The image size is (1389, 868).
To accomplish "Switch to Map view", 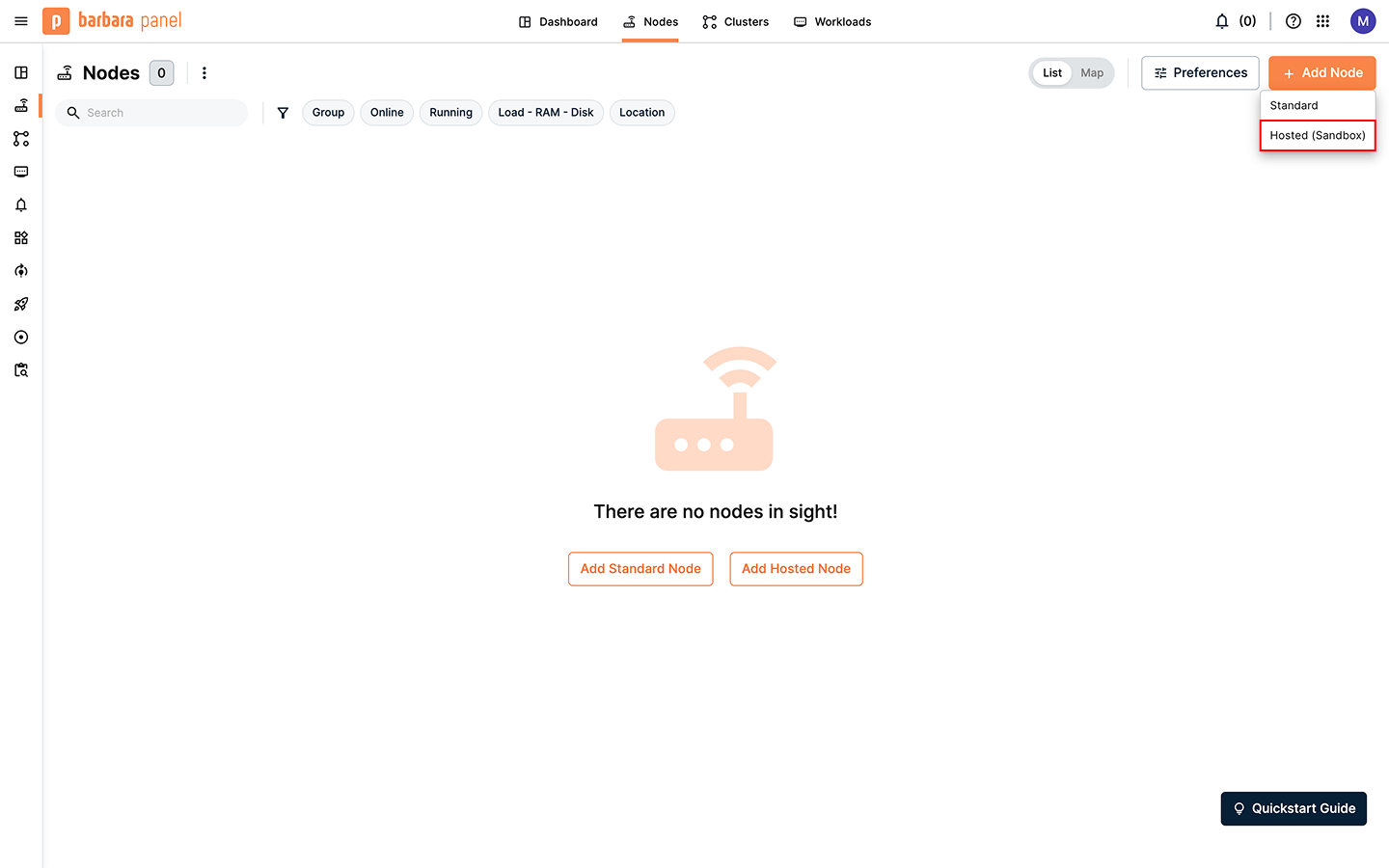I will click(1092, 73).
